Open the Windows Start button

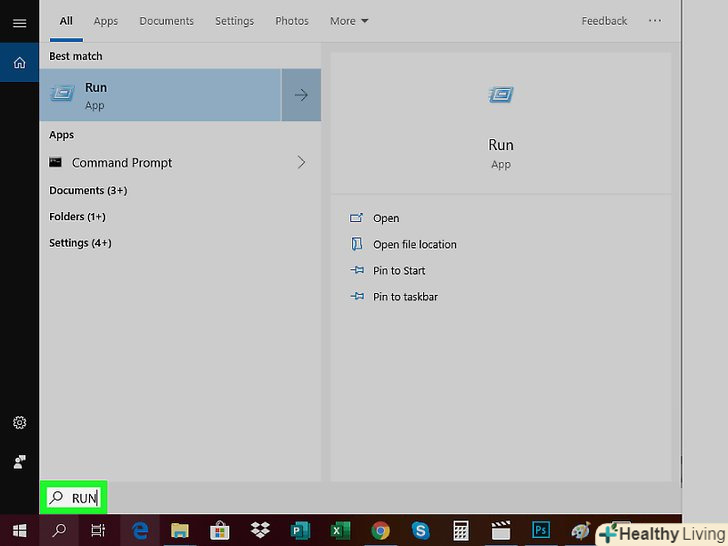pyautogui.click(x=20, y=530)
